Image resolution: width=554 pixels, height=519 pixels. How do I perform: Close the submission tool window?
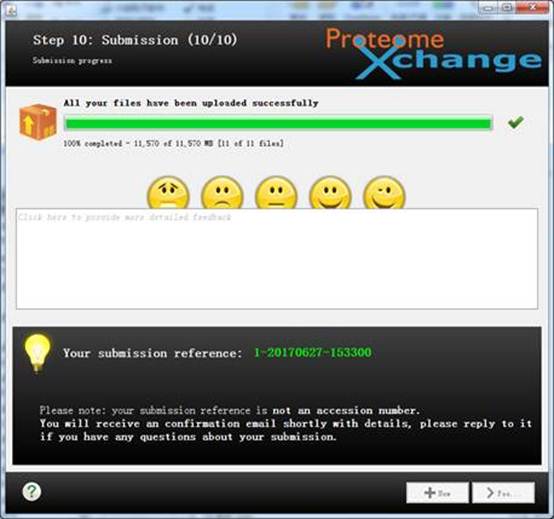click(x=534, y=8)
